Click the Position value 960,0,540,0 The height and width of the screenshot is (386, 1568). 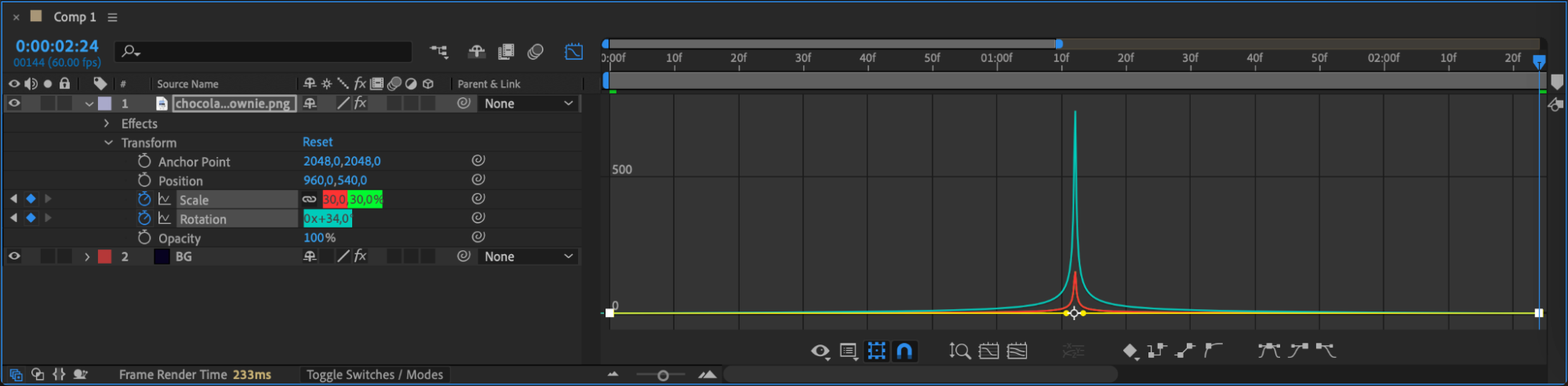click(x=335, y=180)
